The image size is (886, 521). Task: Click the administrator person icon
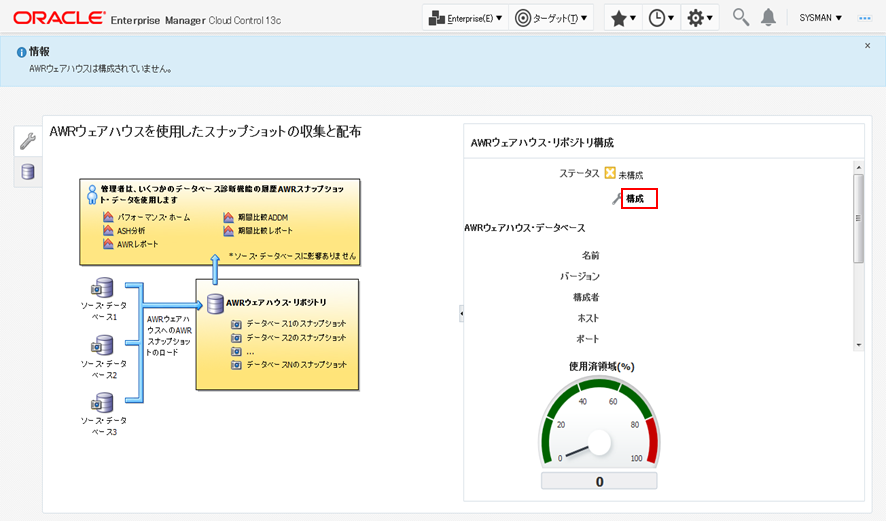(x=92, y=194)
